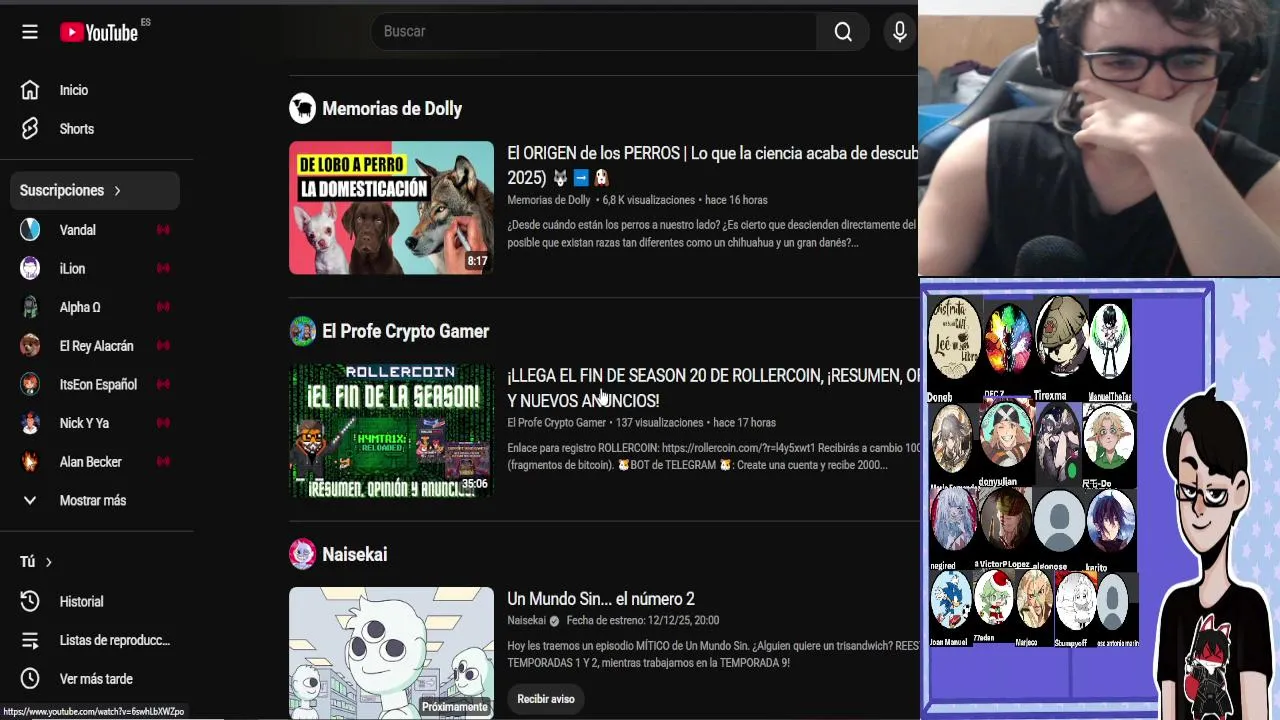1280x720 pixels.
Task: Open El Rey Alacrán channel avatar
Action: click(30, 346)
